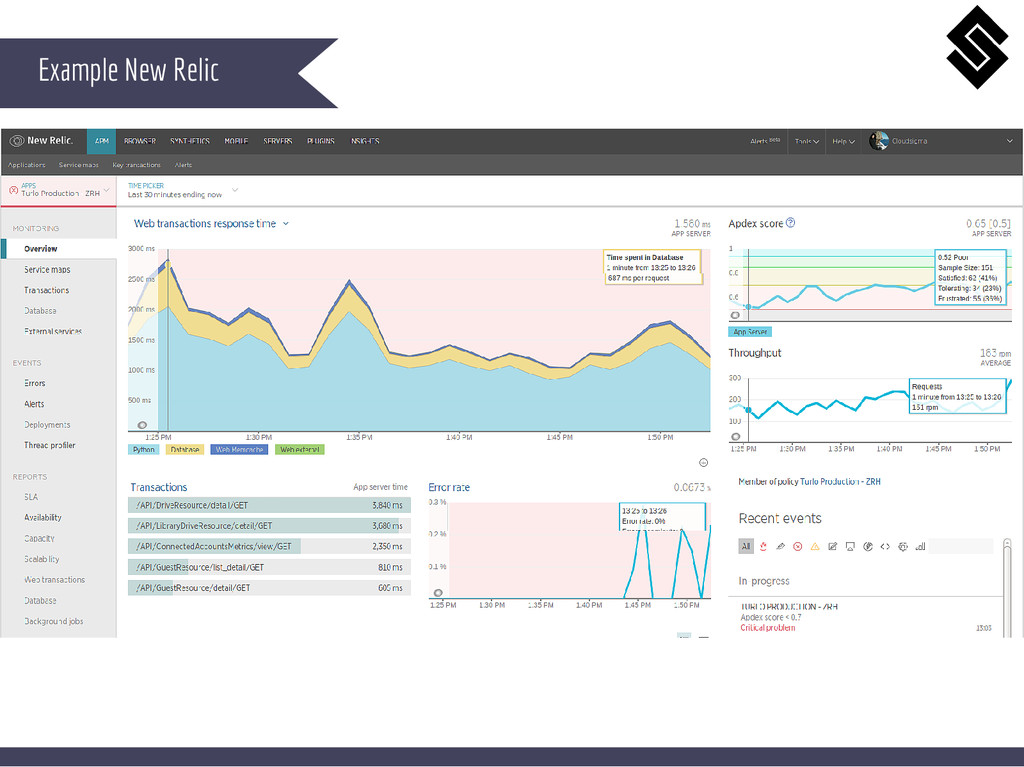This screenshot has width=1024, height=767.
Task: Open Turlo Production - ZRH policy link
Action: (x=840, y=481)
